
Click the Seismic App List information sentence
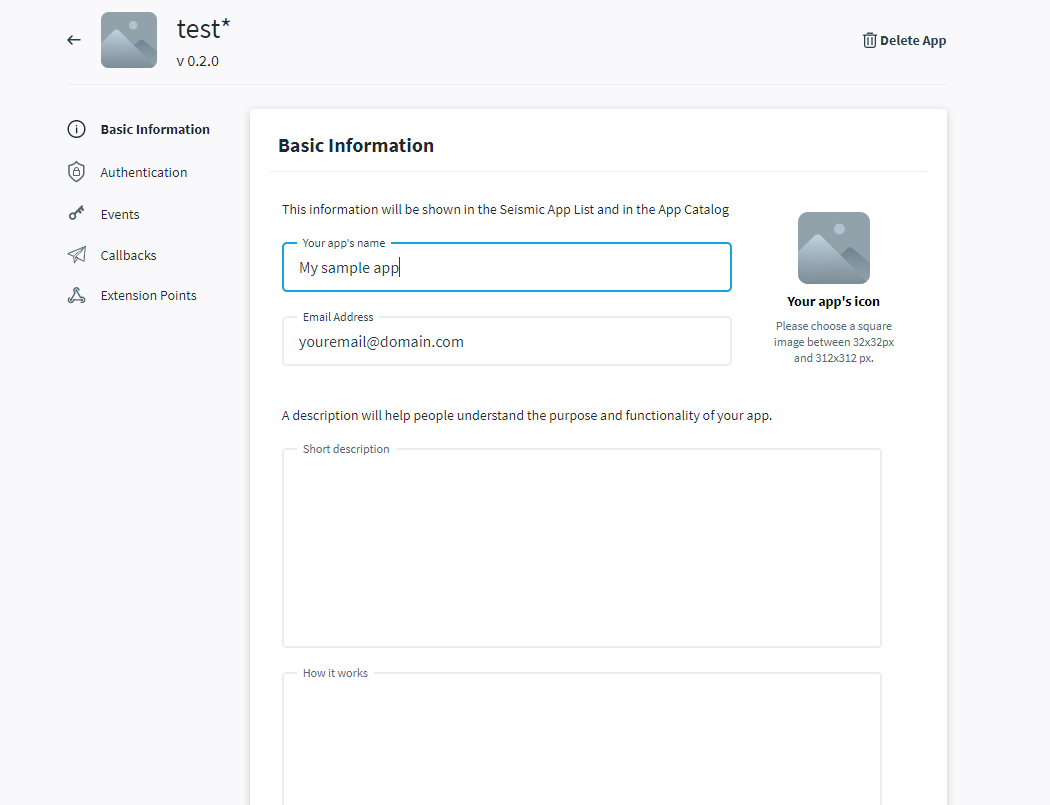pos(505,210)
